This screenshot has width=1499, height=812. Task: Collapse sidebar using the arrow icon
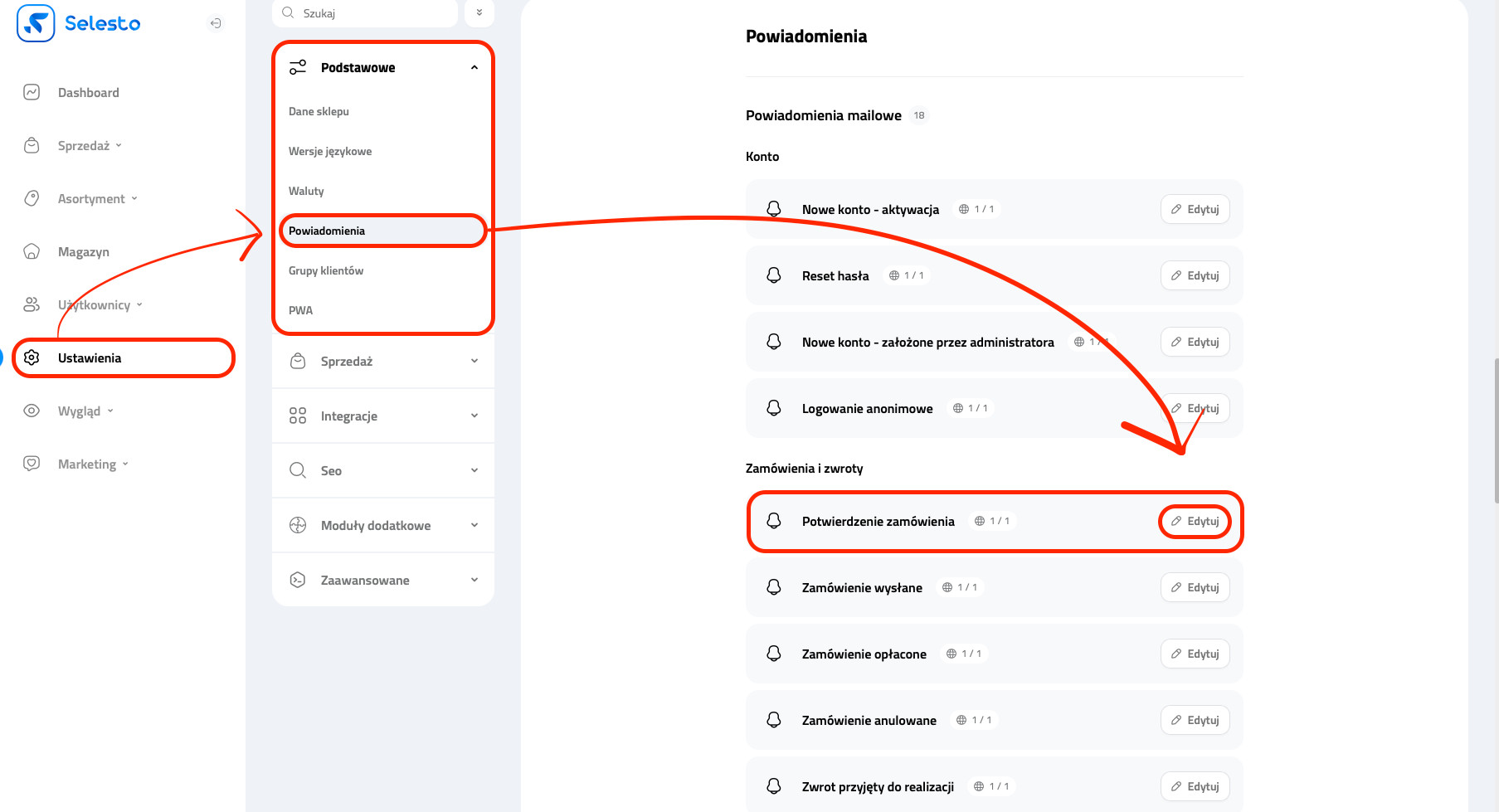point(216,23)
